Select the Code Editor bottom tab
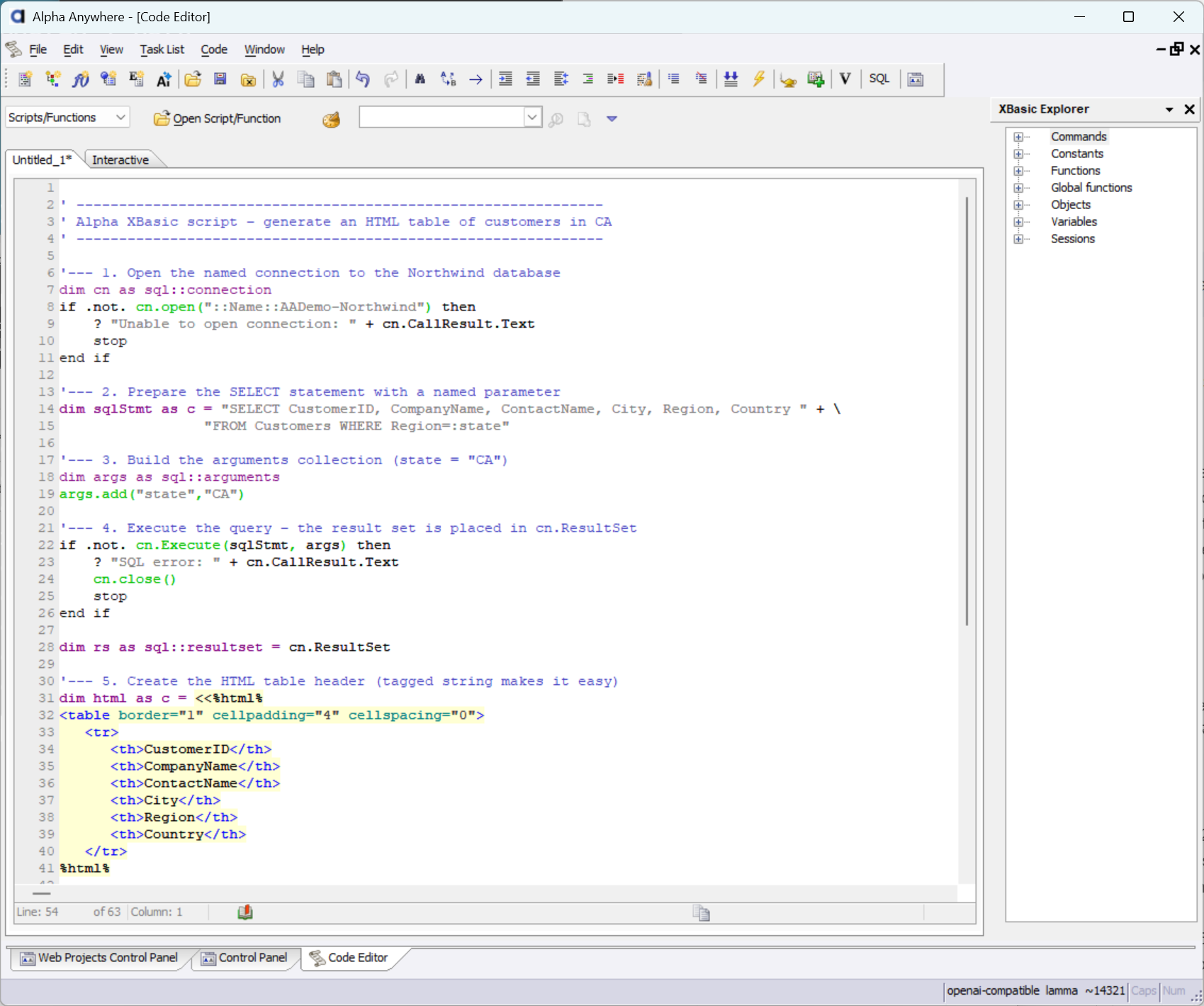Image resolution: width=1204 pixels, height=1006 pixels. pos(349,958)
